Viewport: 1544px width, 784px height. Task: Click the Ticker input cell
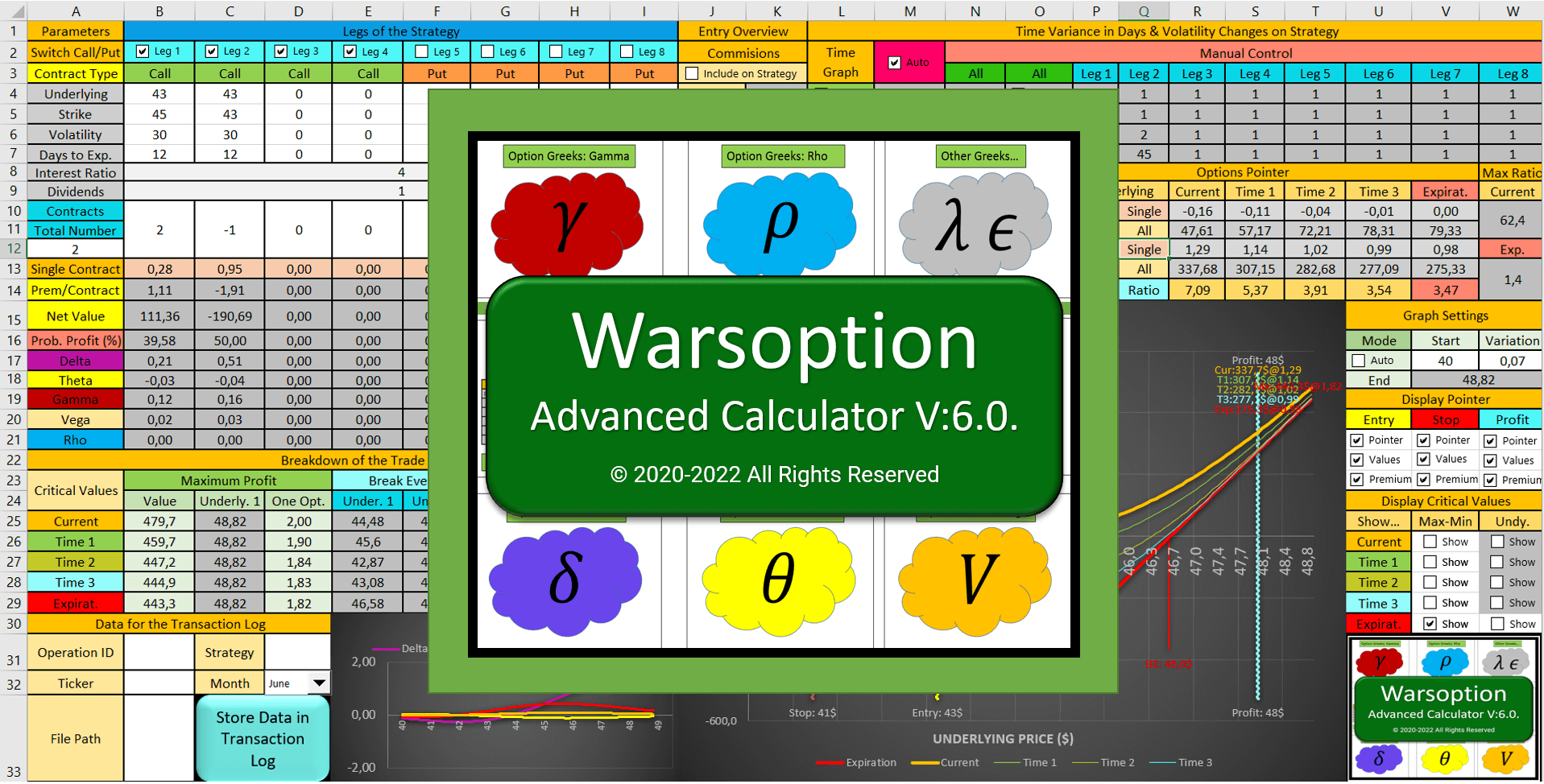(159, 683)
